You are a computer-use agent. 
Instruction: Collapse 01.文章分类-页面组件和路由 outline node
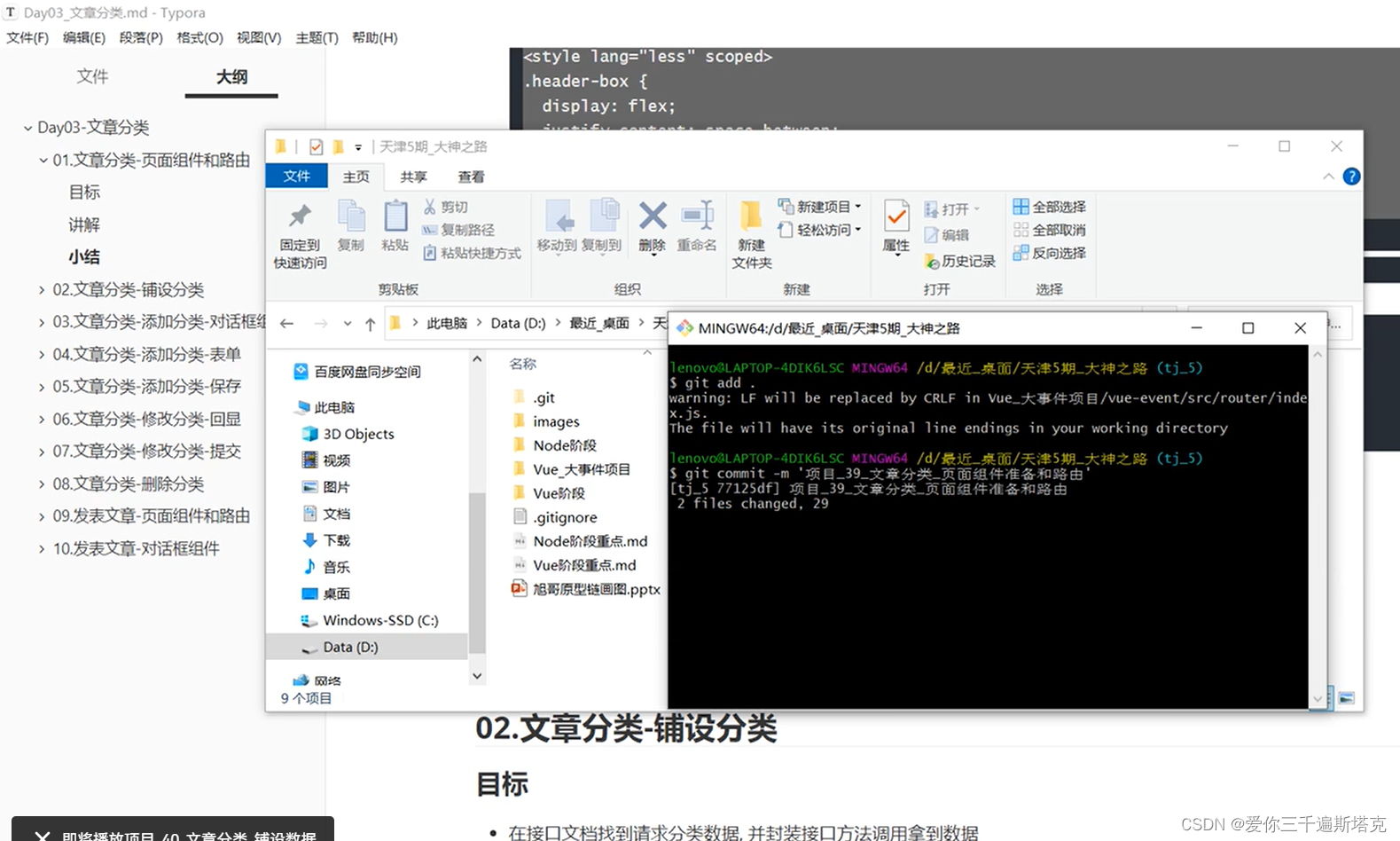click(x=43, y=161)
